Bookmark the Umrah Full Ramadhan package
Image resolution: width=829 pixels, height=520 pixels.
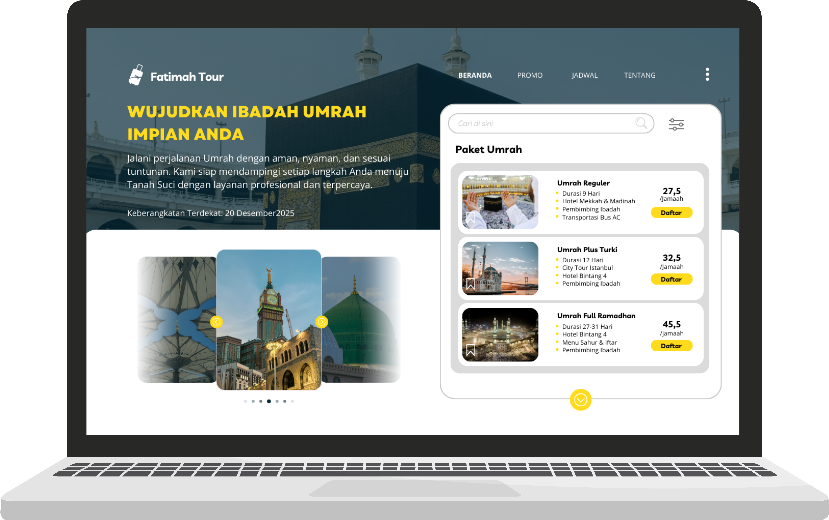(x=470, y=350)
